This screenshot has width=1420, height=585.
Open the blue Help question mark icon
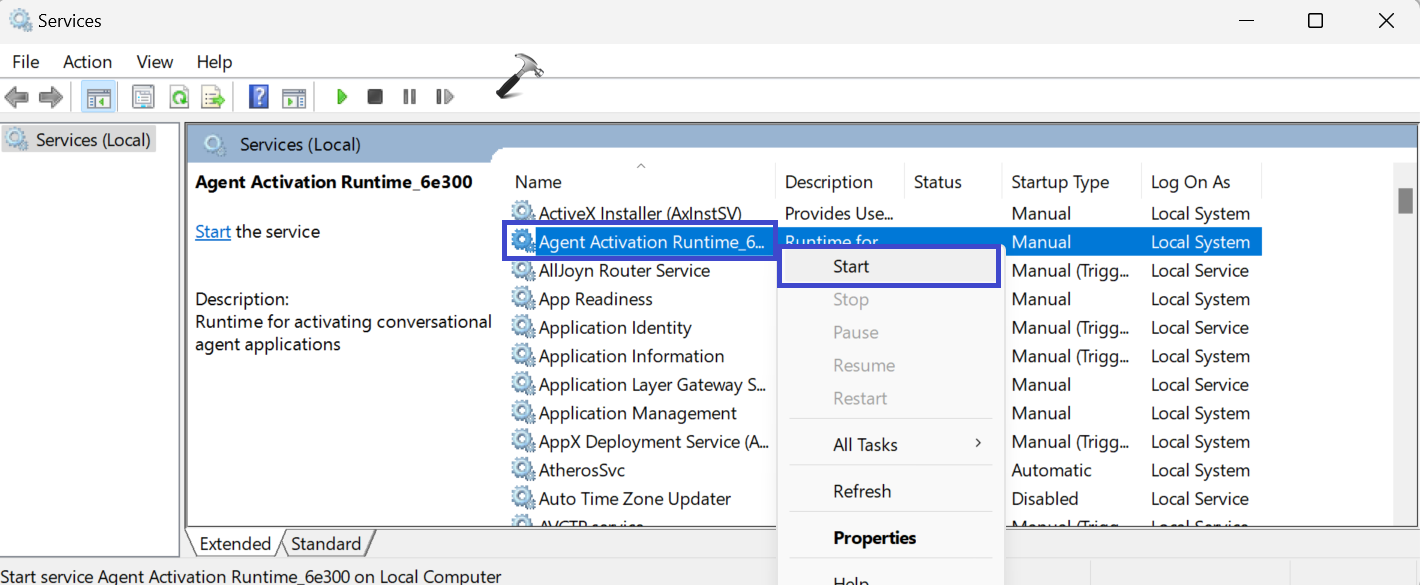point(259,97)
